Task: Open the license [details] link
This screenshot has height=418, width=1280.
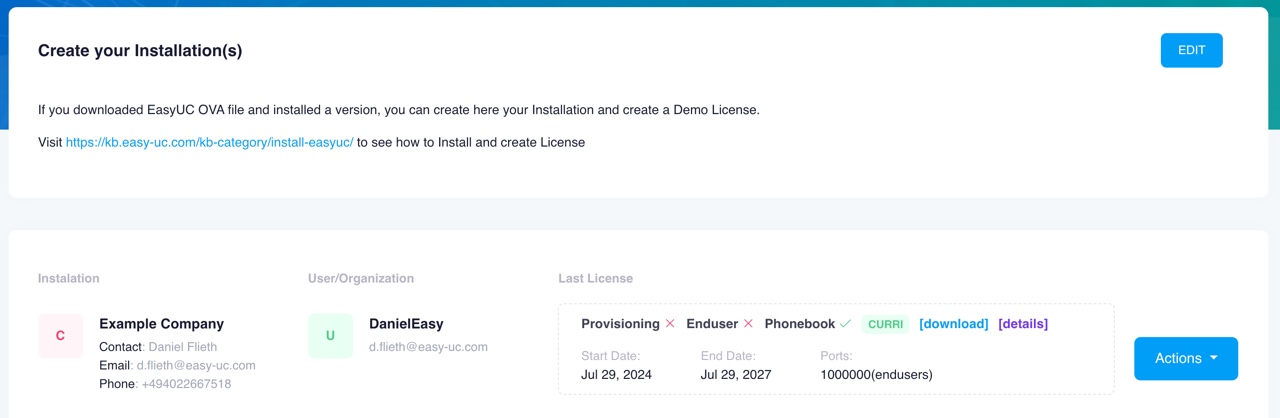Action: tap(1023, 324)
